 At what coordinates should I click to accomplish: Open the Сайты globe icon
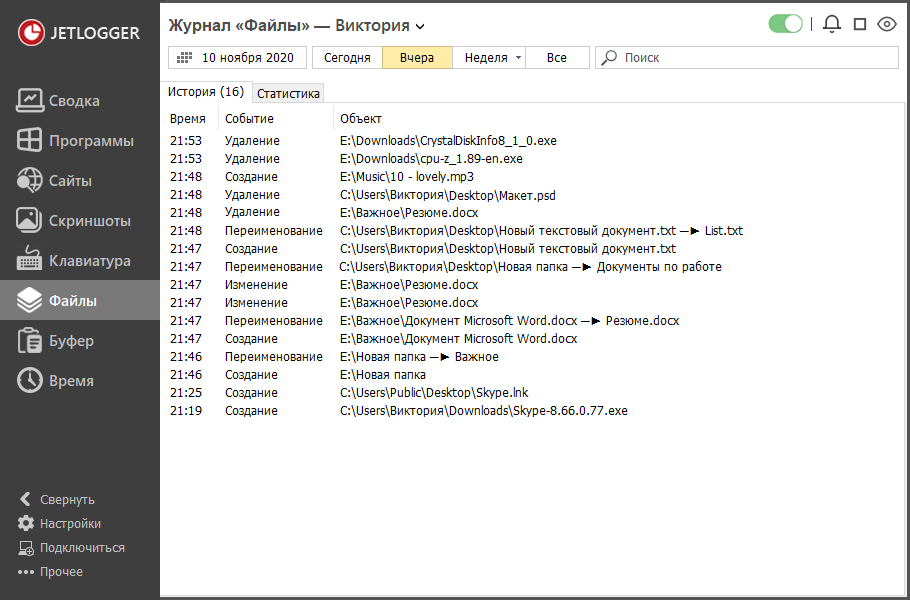[x=30, y=180]
